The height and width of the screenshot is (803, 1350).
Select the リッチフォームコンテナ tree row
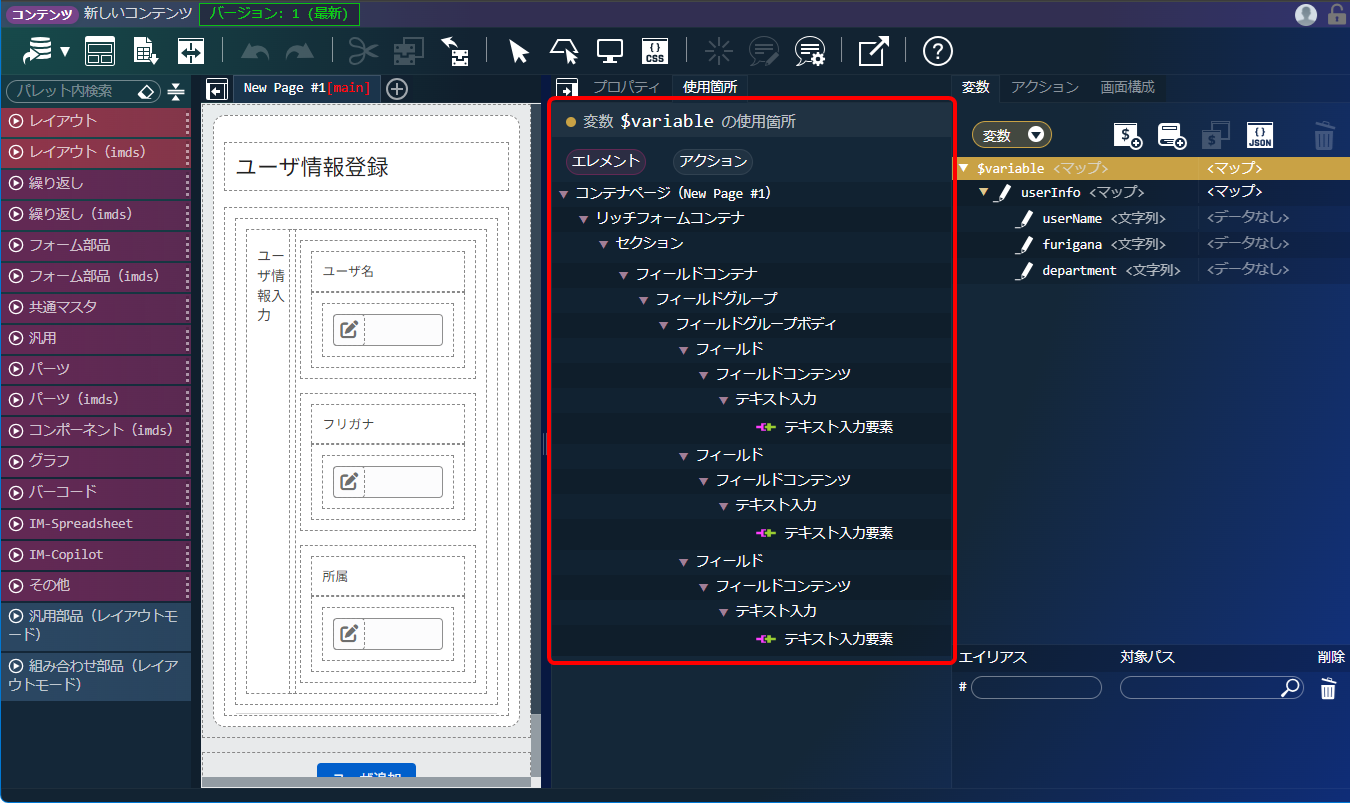point(752,218)
